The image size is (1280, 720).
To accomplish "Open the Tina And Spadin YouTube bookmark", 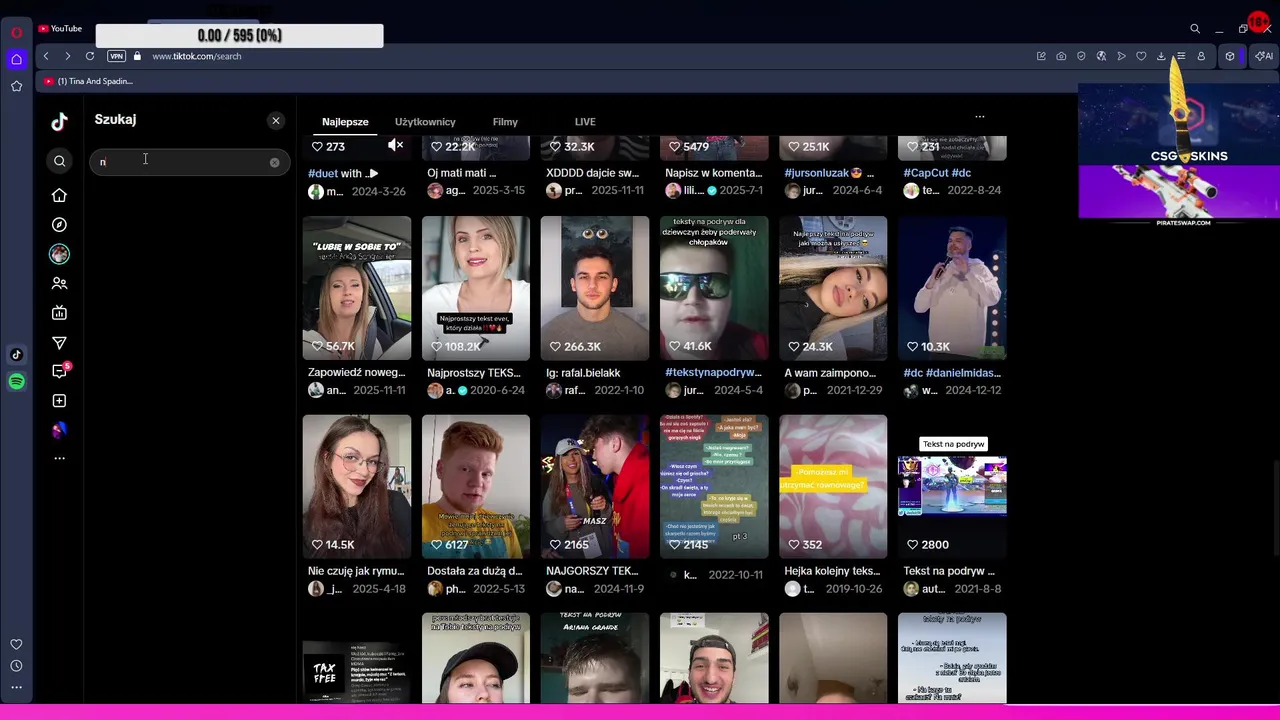I will tap(88, 81).
